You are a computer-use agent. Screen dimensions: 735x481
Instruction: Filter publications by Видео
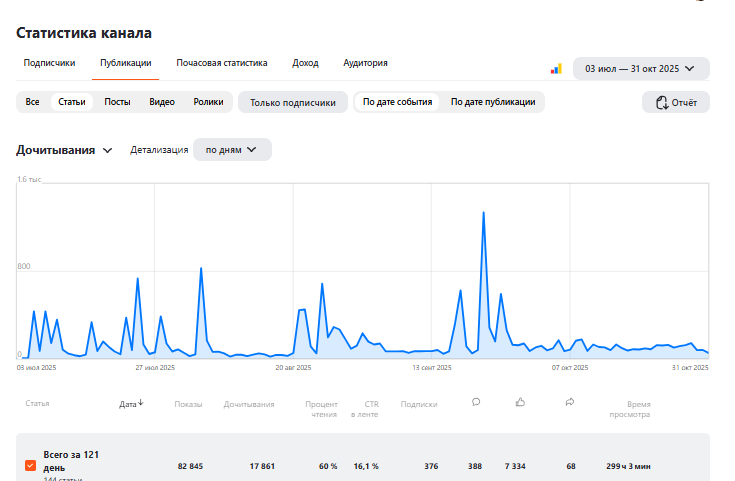[162, 102]
